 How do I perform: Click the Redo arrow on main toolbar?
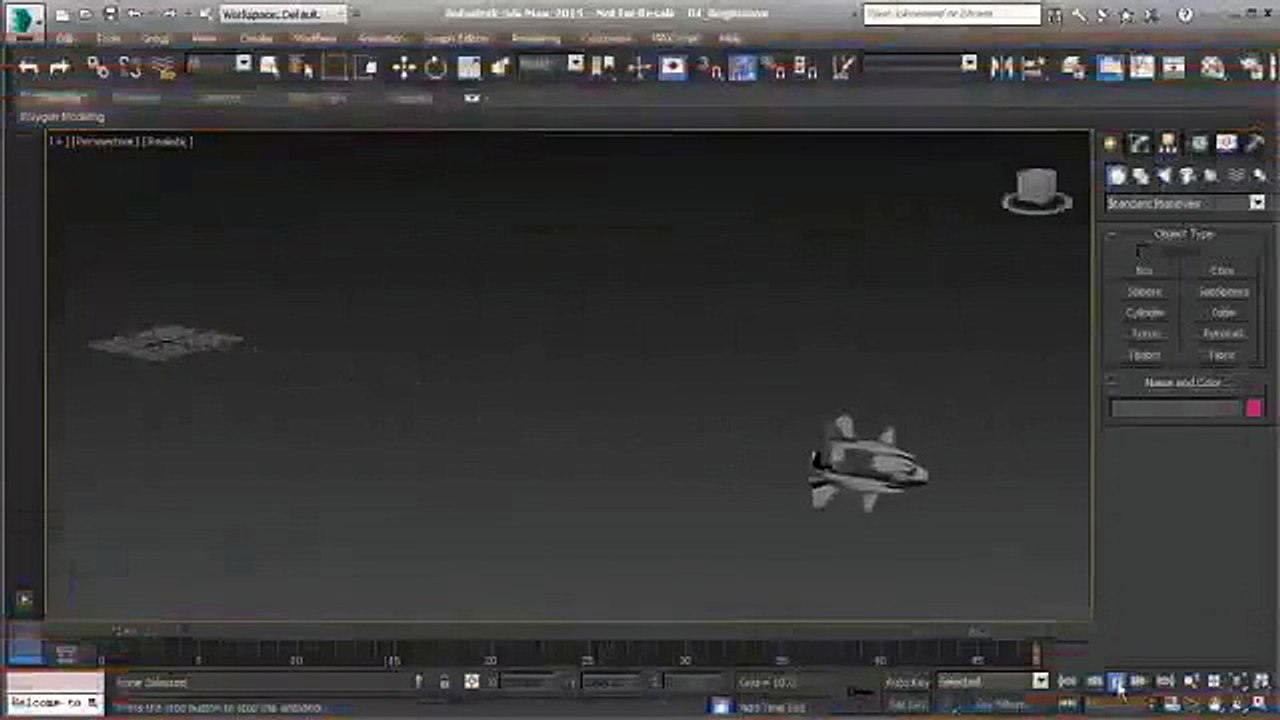click(61, 67)
